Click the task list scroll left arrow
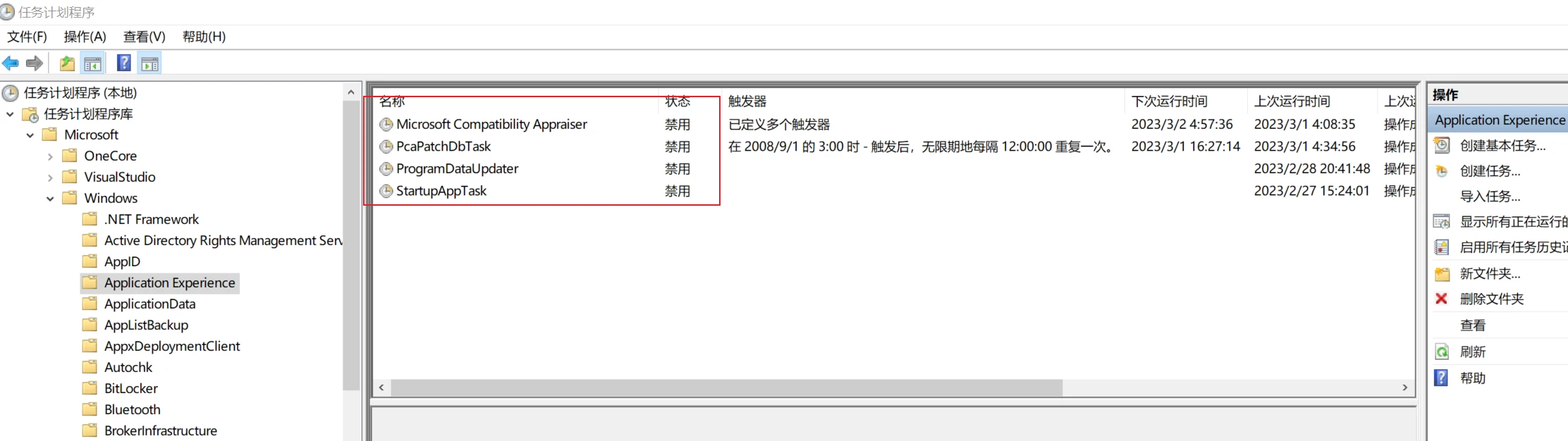Viewport: 1568px width, 441px height. 381,387
